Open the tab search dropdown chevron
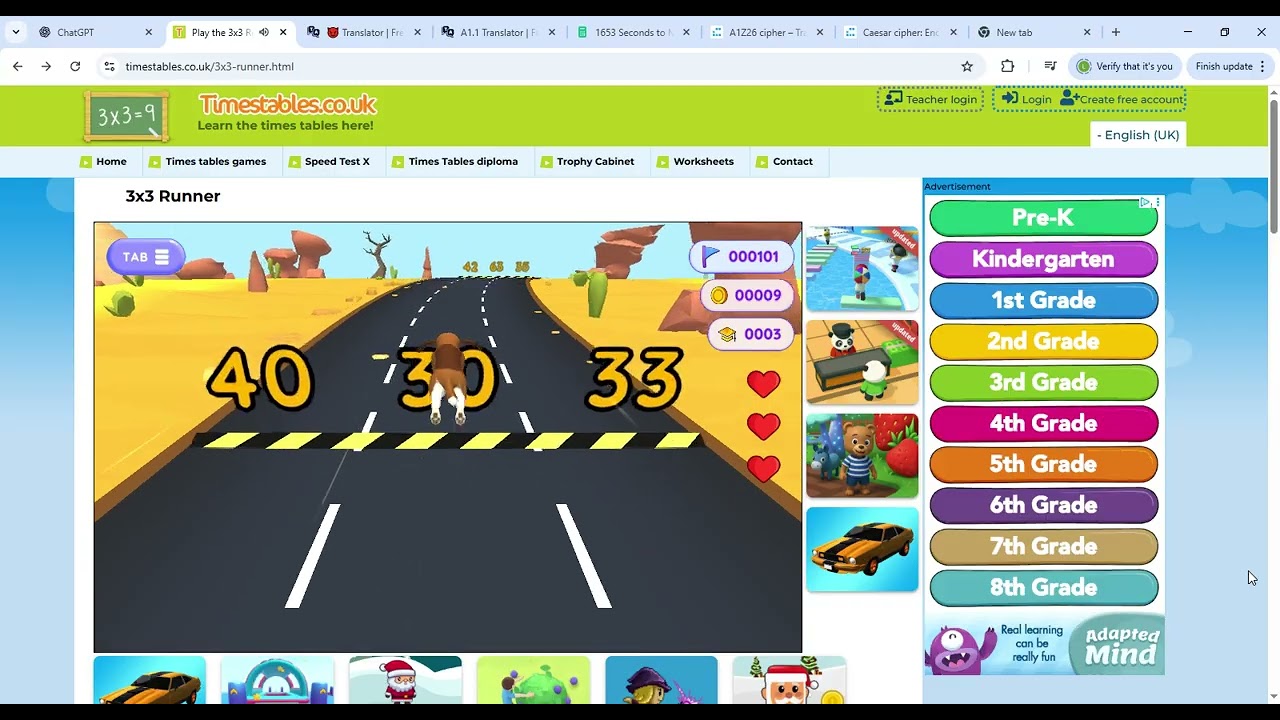 click(x=16, y=32)
